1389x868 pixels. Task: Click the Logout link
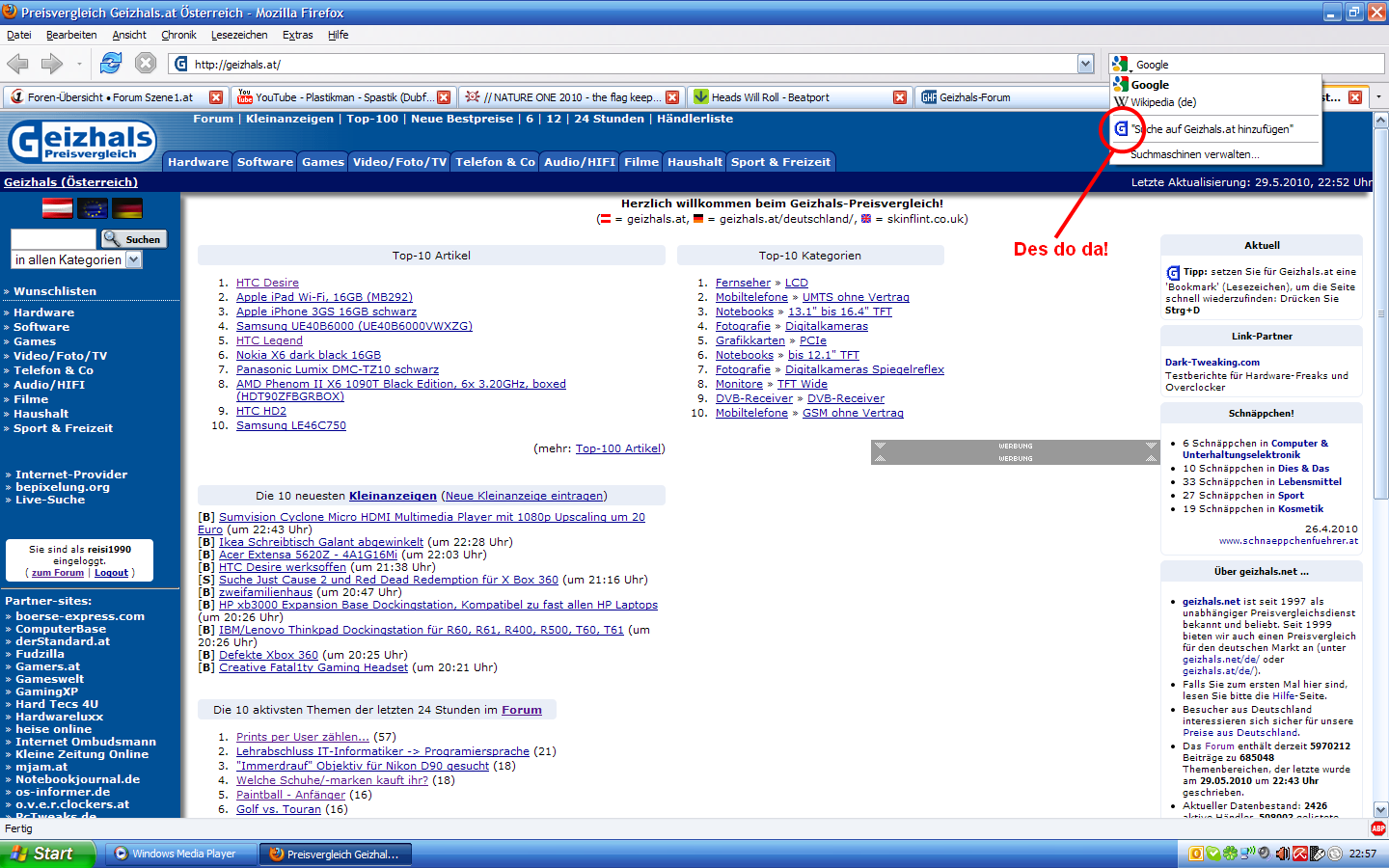111,573
